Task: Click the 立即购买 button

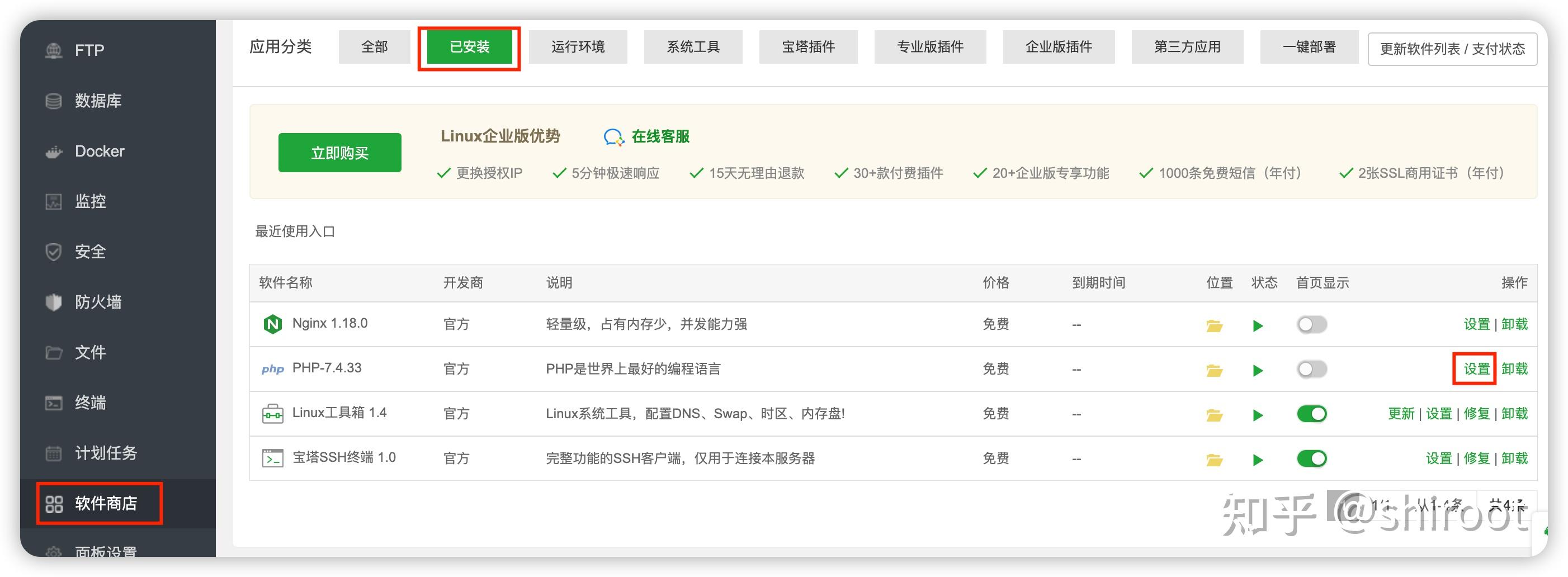Action: [x=339, y=153]
